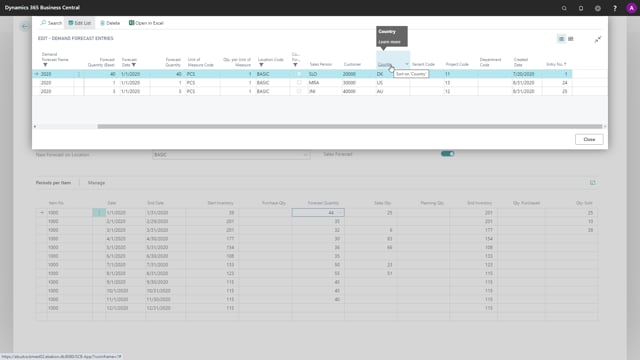Open the settings gear icon

click(x=598, y=8)
